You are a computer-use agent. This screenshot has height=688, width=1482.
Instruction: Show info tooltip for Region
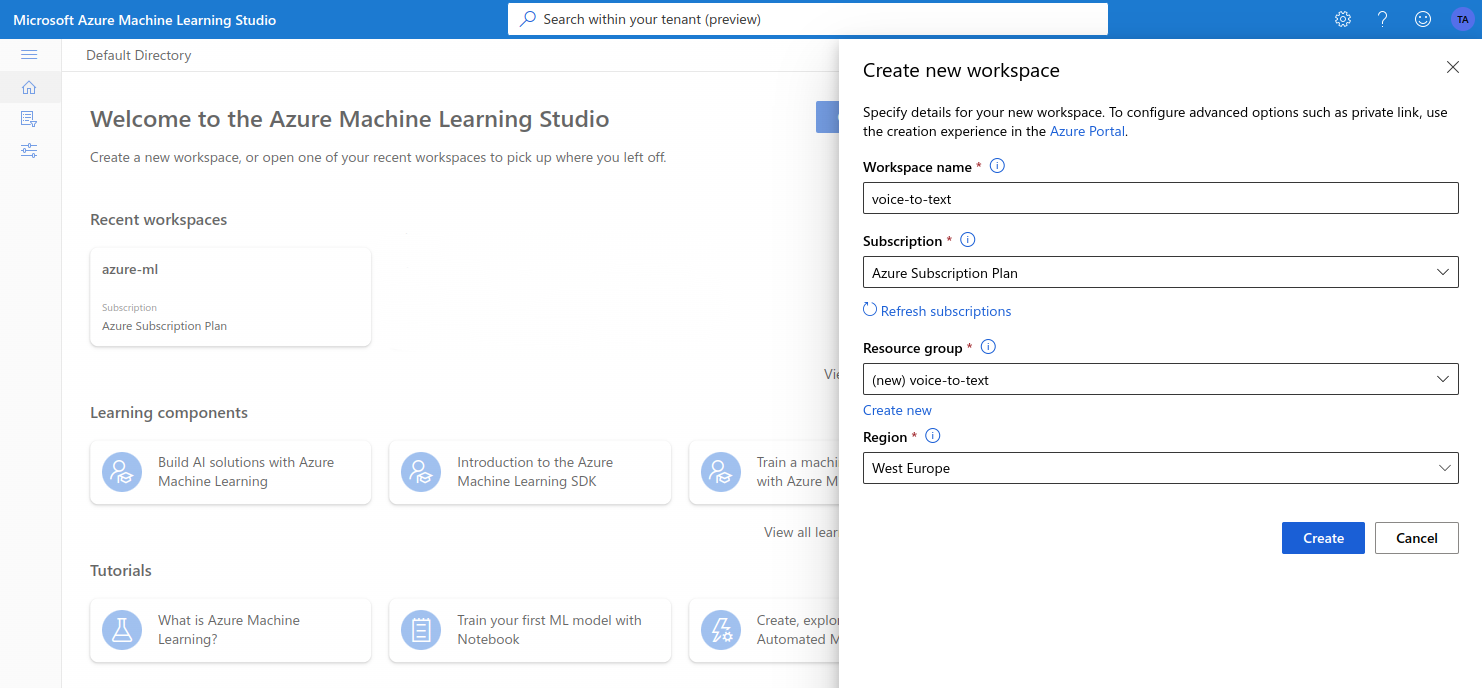point(933,436)
